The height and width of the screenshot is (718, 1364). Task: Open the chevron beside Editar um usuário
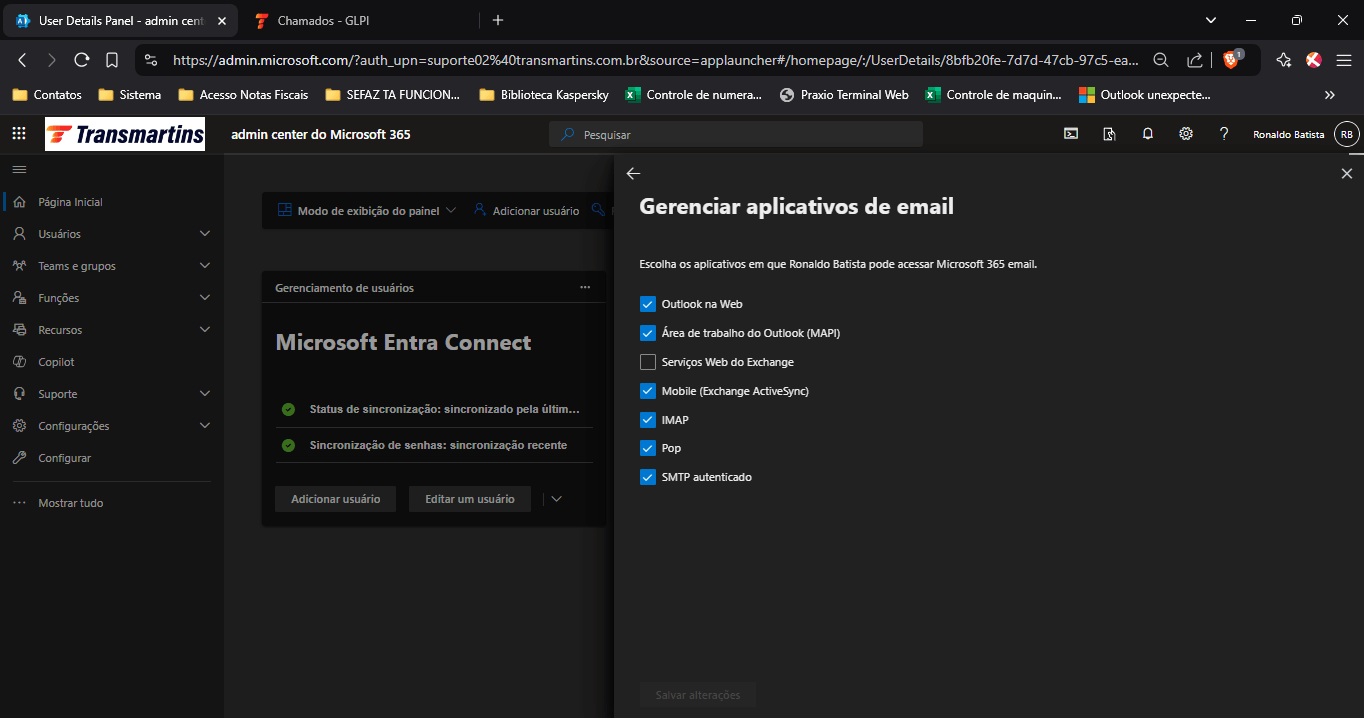557,499
